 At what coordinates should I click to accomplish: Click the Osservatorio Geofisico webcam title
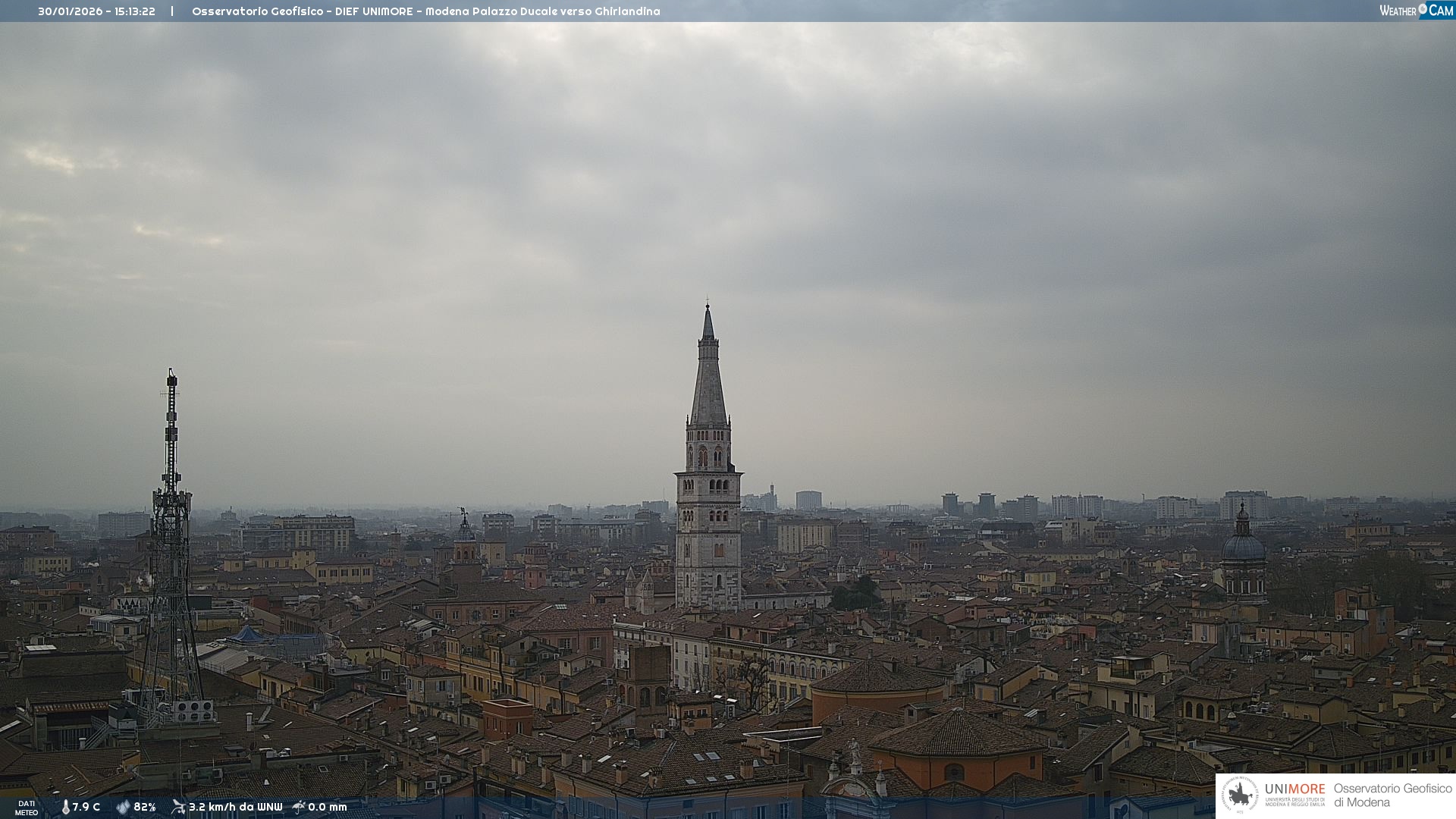[425, 11]
